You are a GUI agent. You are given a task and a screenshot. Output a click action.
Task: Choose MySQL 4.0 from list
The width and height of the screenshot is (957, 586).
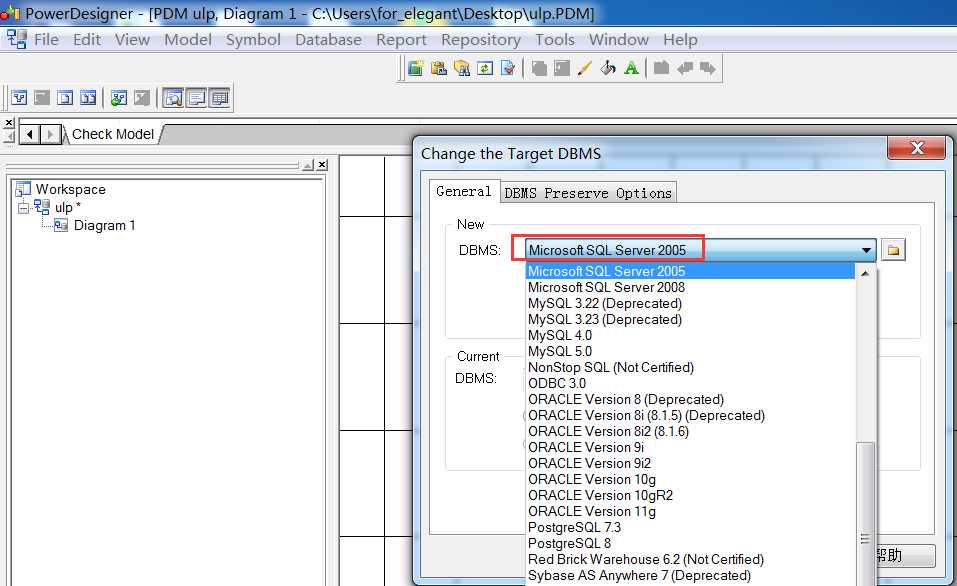[690, 335]
